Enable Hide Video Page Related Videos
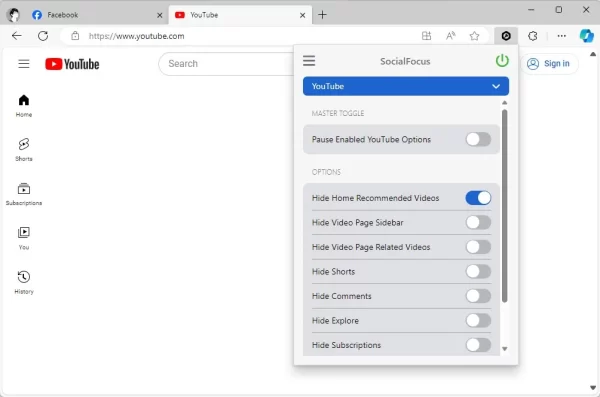The width and height of the screenshot is (600, 397). click(478, 247)
